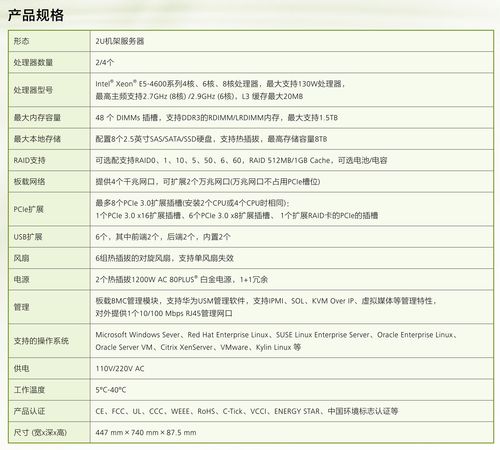Click the 1个PCIe 3.0 x16扩展插槽 line

point(237,216)
